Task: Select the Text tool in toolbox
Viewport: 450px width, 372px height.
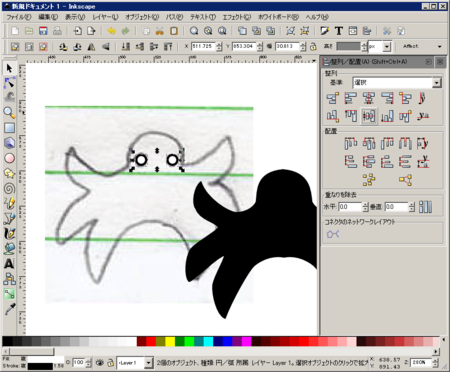Action: 9,264
